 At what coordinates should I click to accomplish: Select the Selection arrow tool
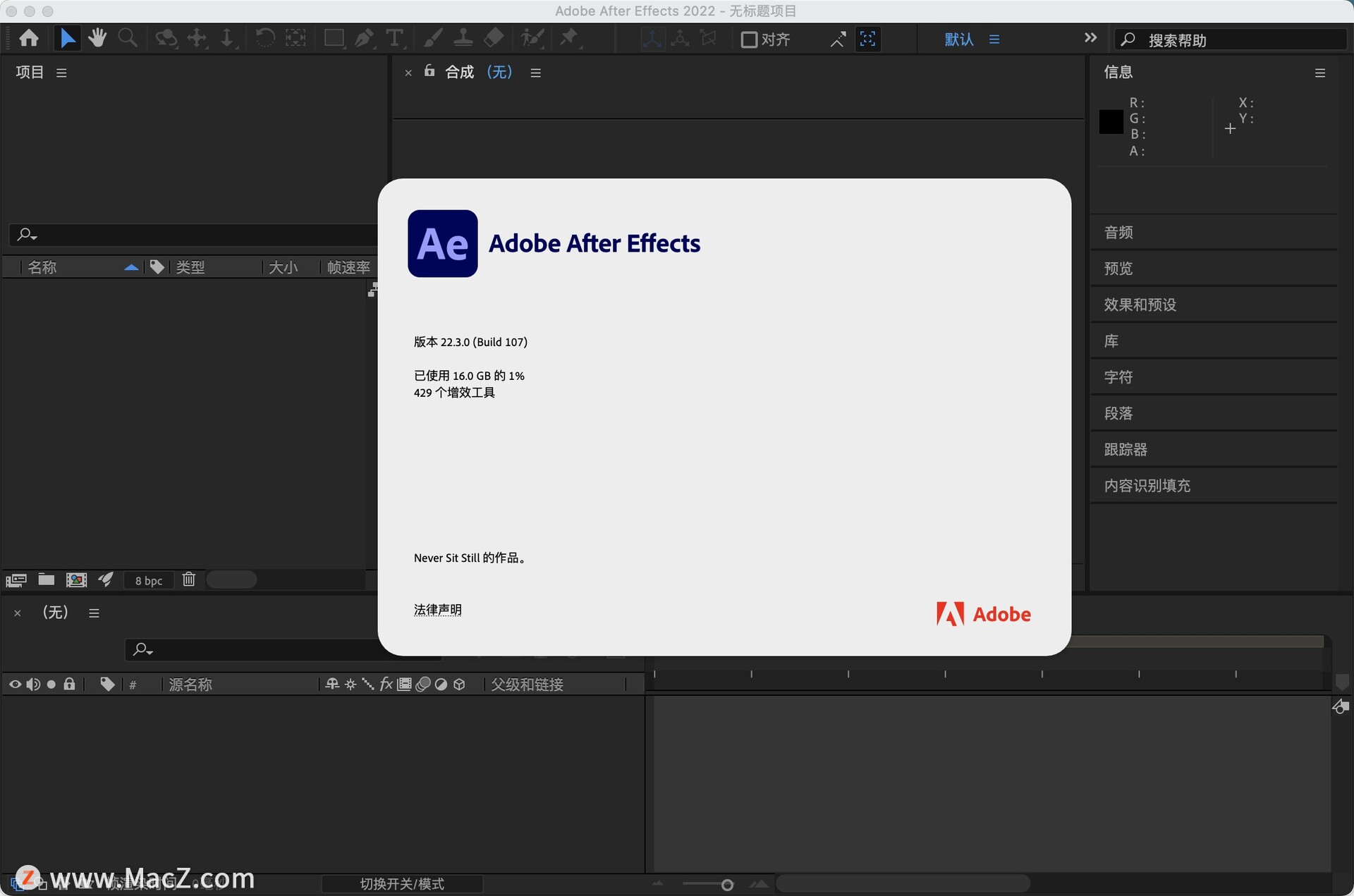pos(67,38)
